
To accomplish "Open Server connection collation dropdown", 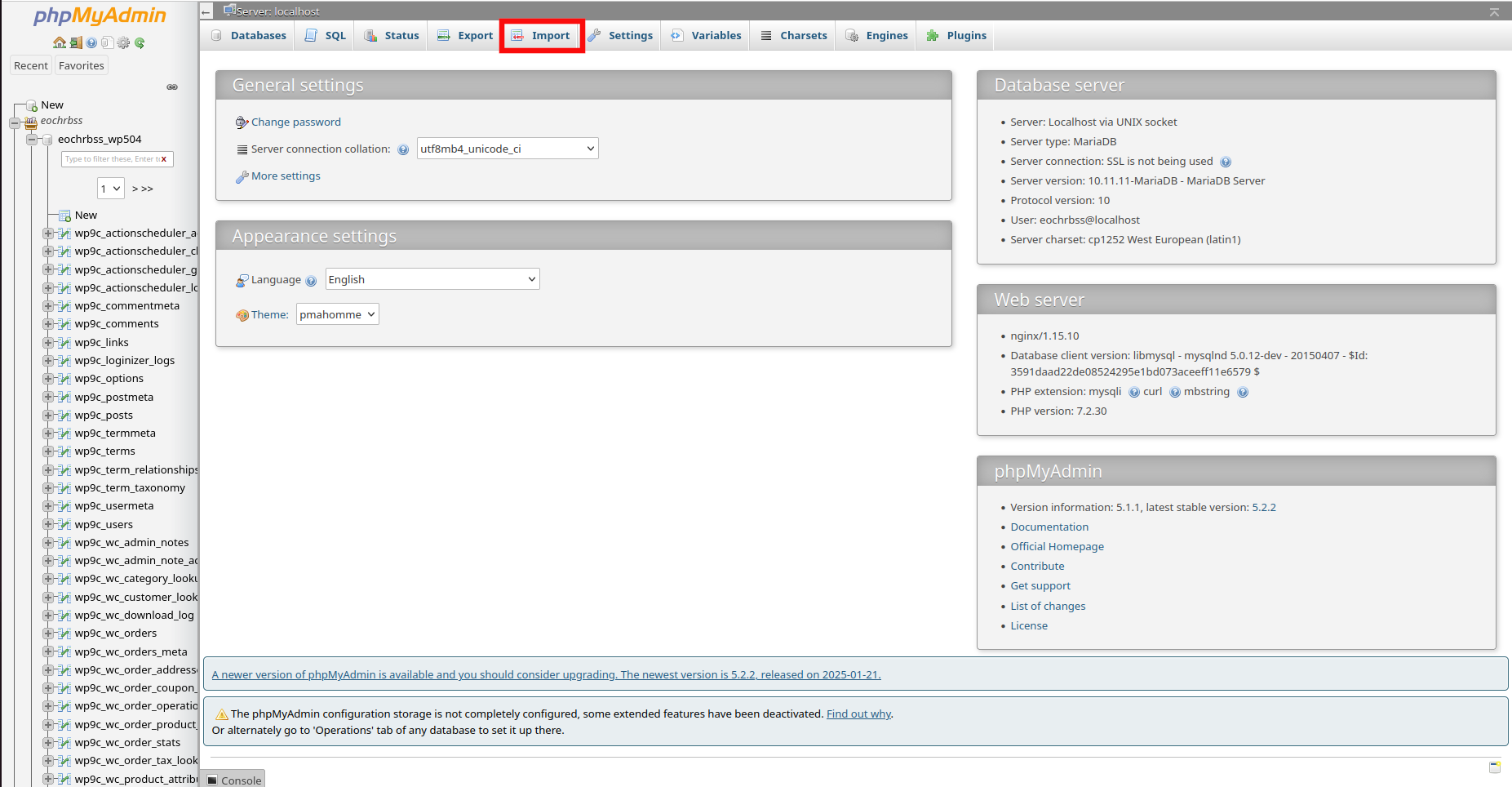I will [x=508, y=149].
